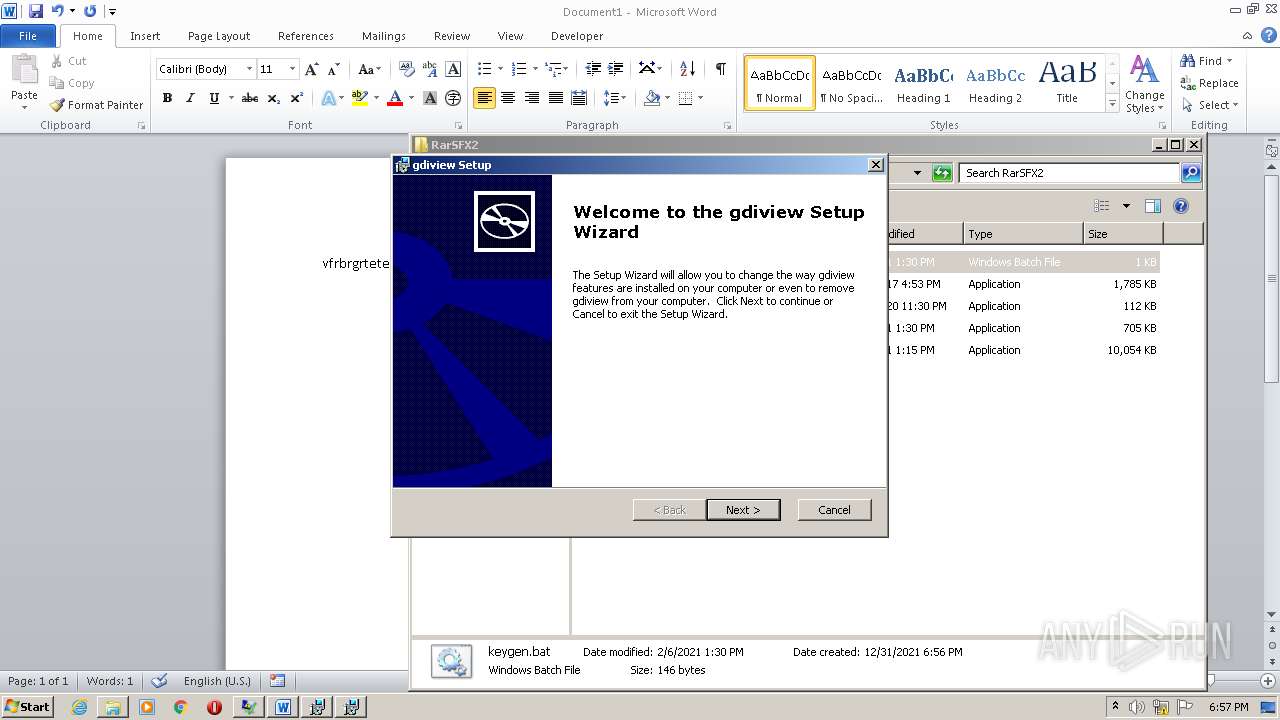Viewport: 1280px width, 720px height.
Task: Toggle Italic formatting
Action: (x=190, y=98)
